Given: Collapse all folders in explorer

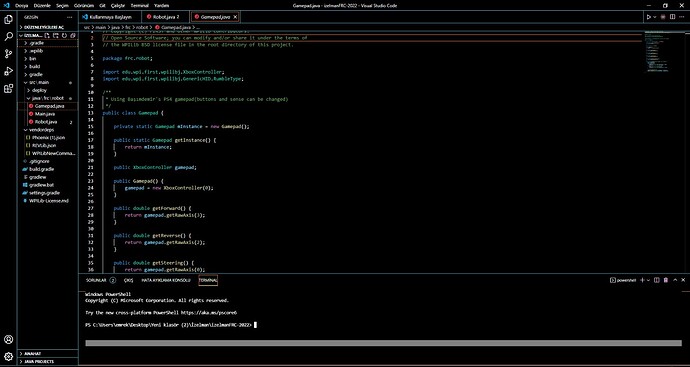Looking at the screenshot, I should click(x=73, y=35).
